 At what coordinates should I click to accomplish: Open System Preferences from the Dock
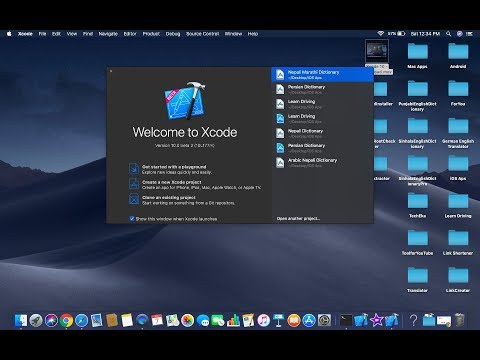(x=324, y=320)
